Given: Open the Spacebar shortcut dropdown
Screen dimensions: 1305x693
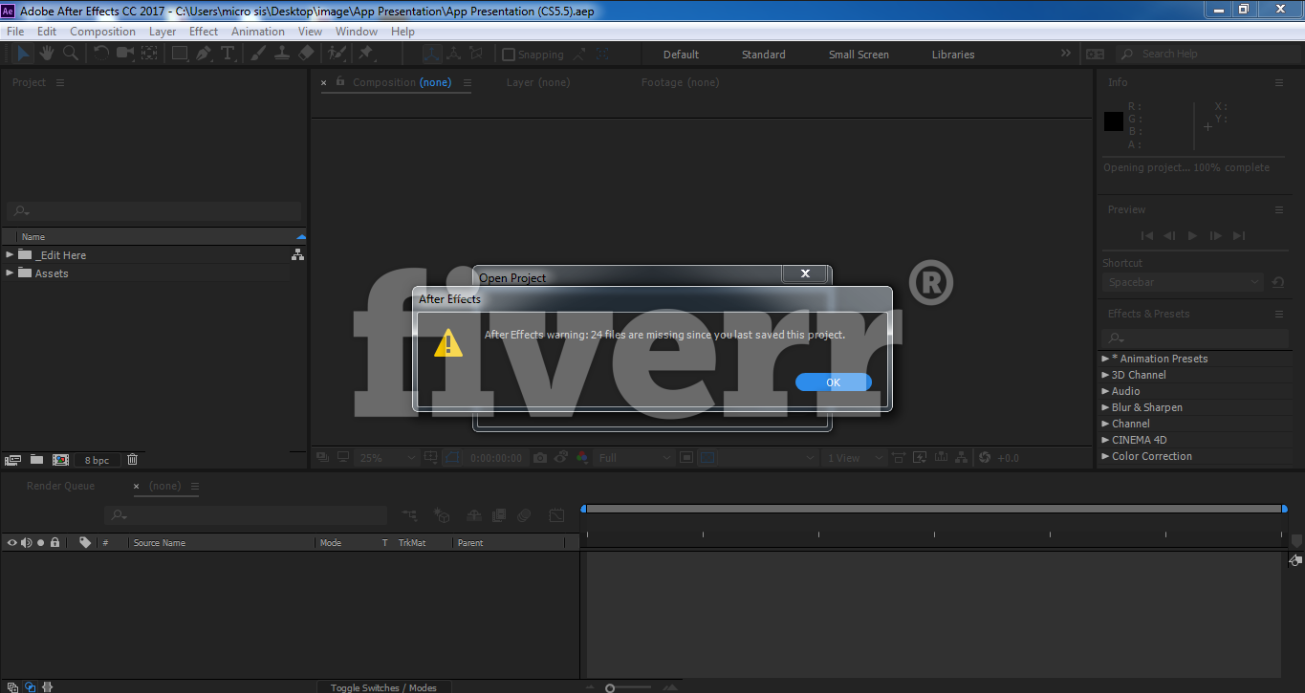Looking at the screenshot, I should (1183, 283).
